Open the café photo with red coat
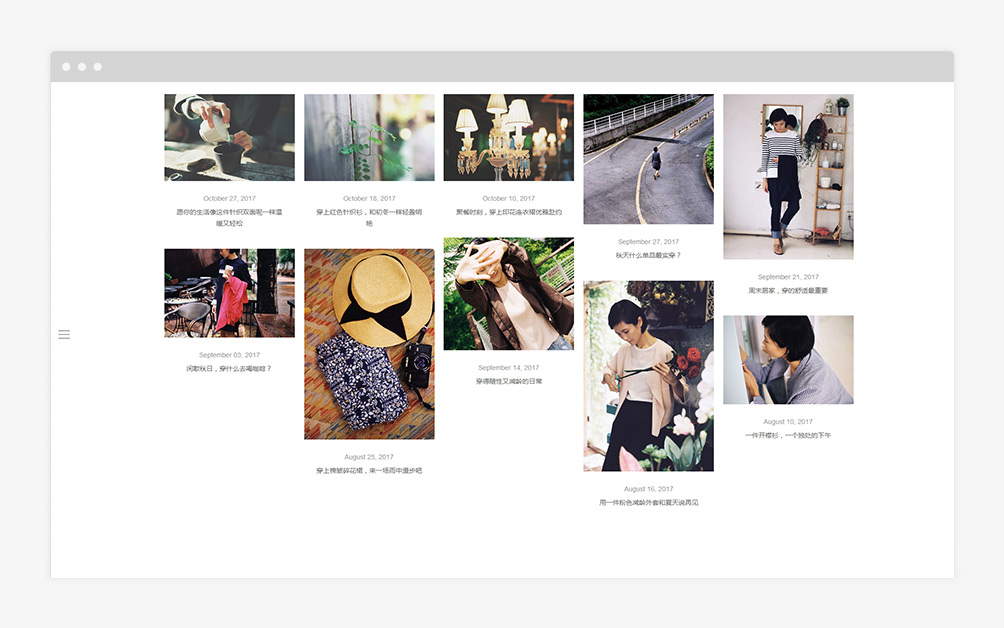The height and width of the screenshot is (628, 1004). [x=229, y=293]
